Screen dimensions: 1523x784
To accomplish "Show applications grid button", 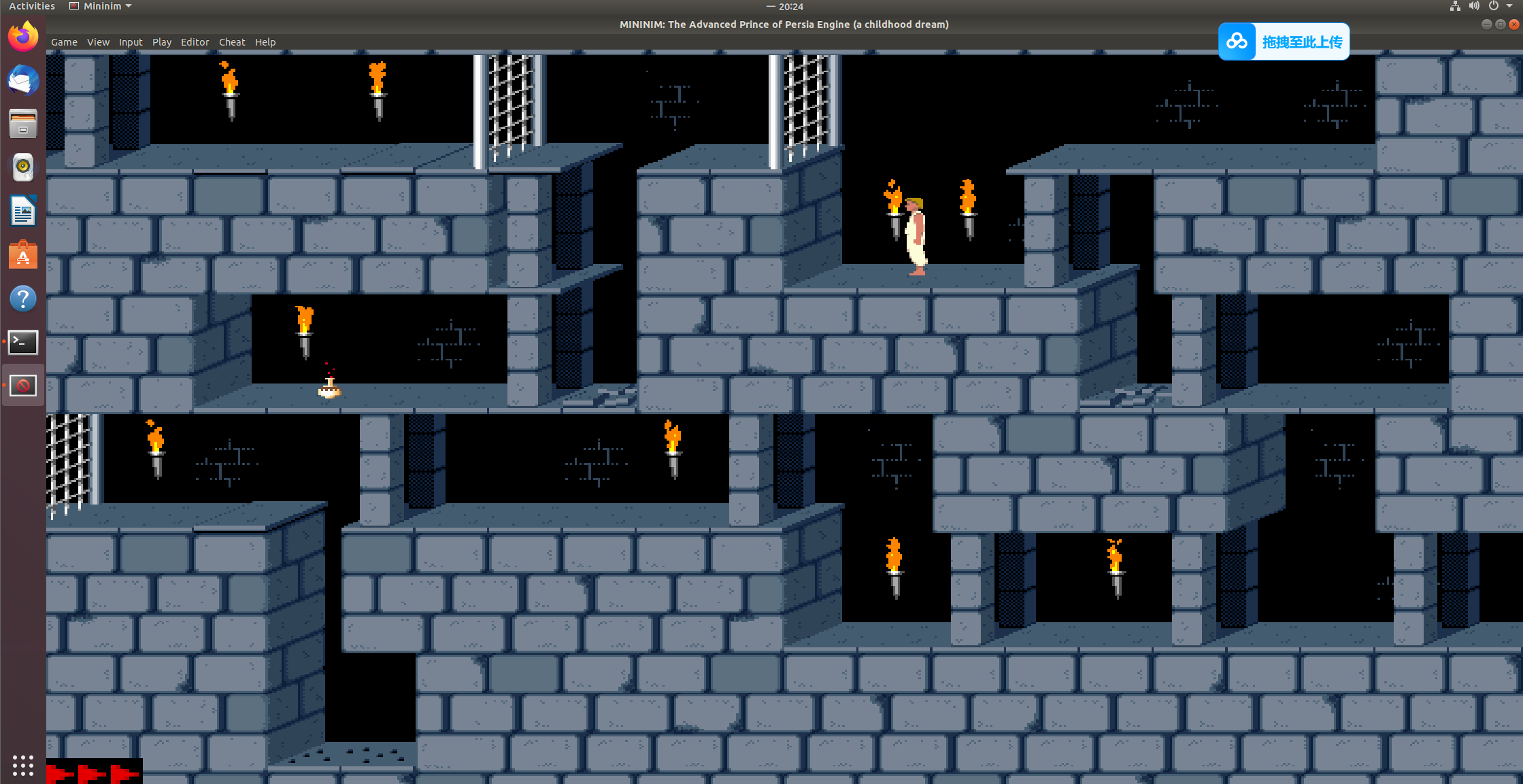I will coord(23,765).
